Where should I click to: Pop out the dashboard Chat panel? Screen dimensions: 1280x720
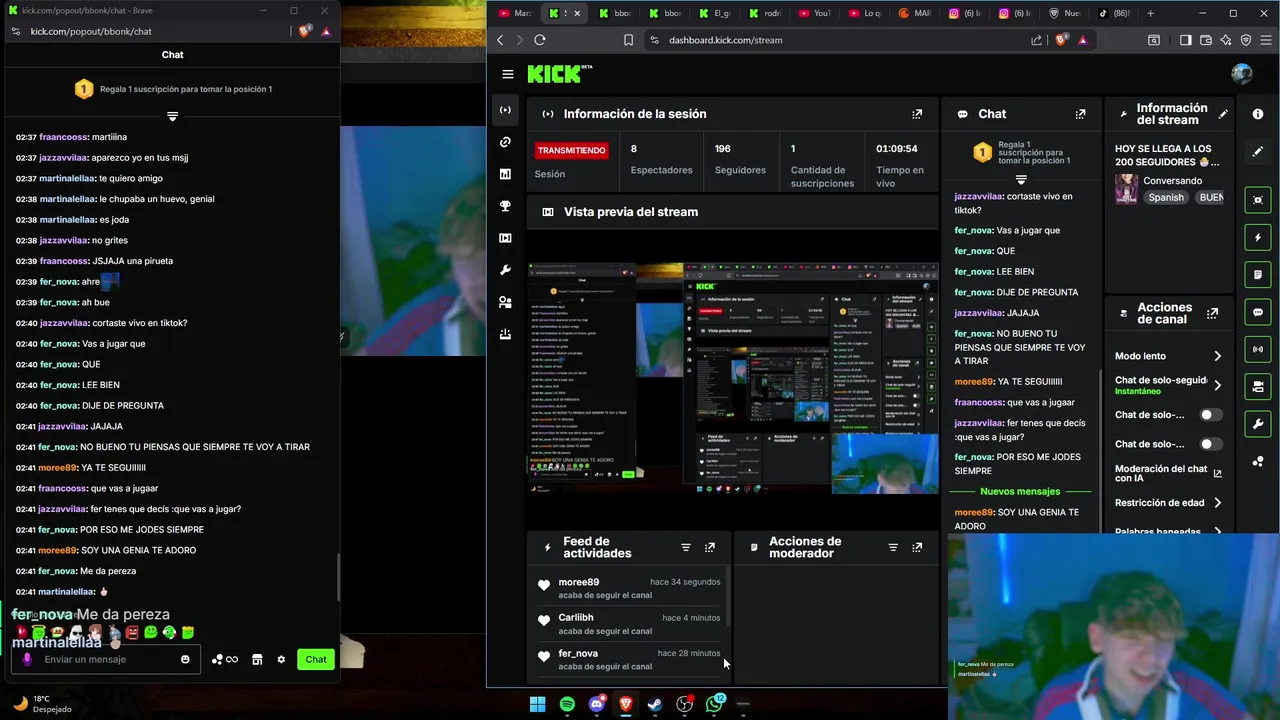click(x=1080, y=114)
